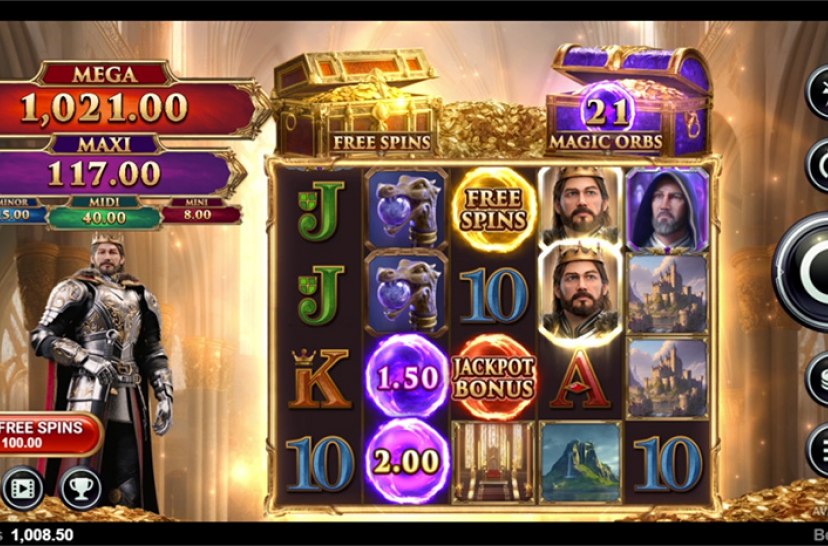Click the Midi 40.00 jackpot label
The image size is (828, 546).
[x=105, y=213]
